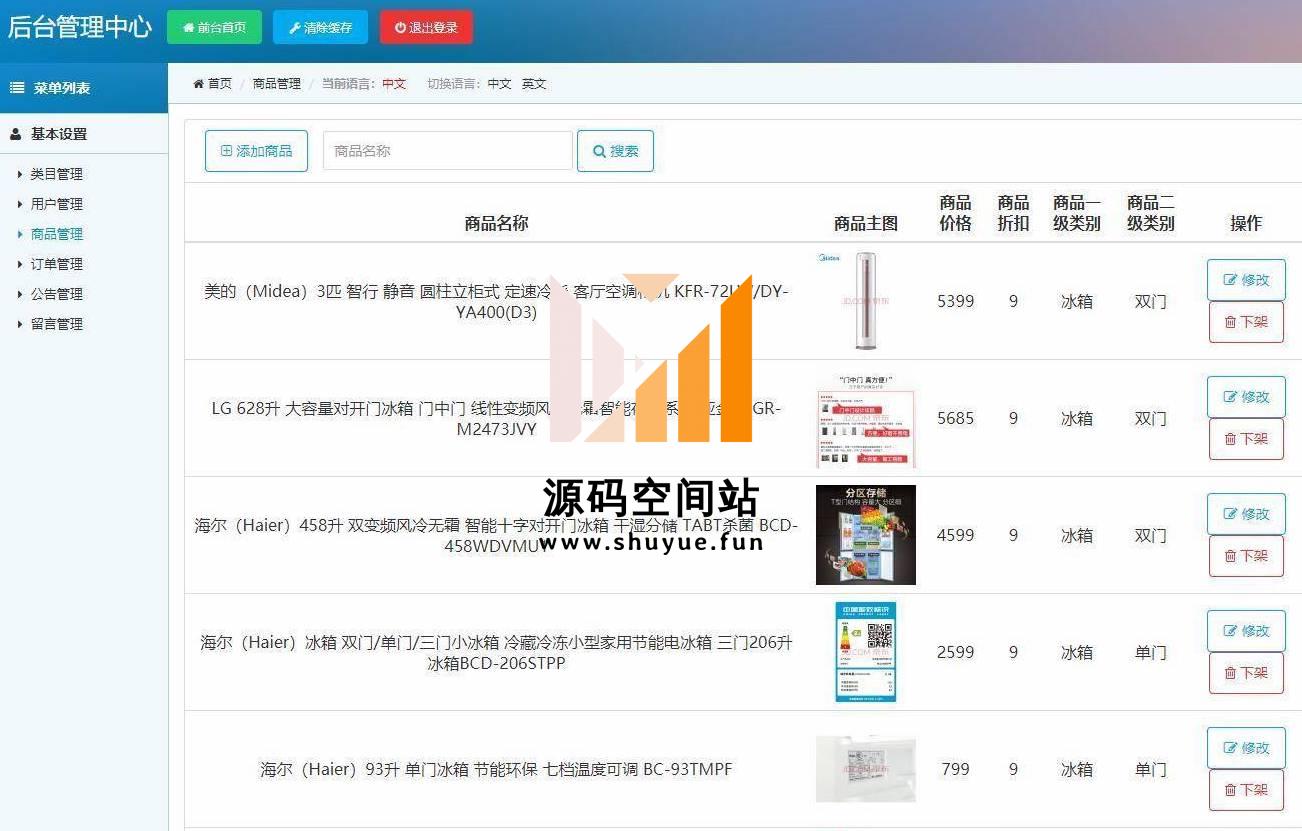This screenshot has width=1302, height=831.
Task: Click the user icon beside 基本设置
Action: 16,134
